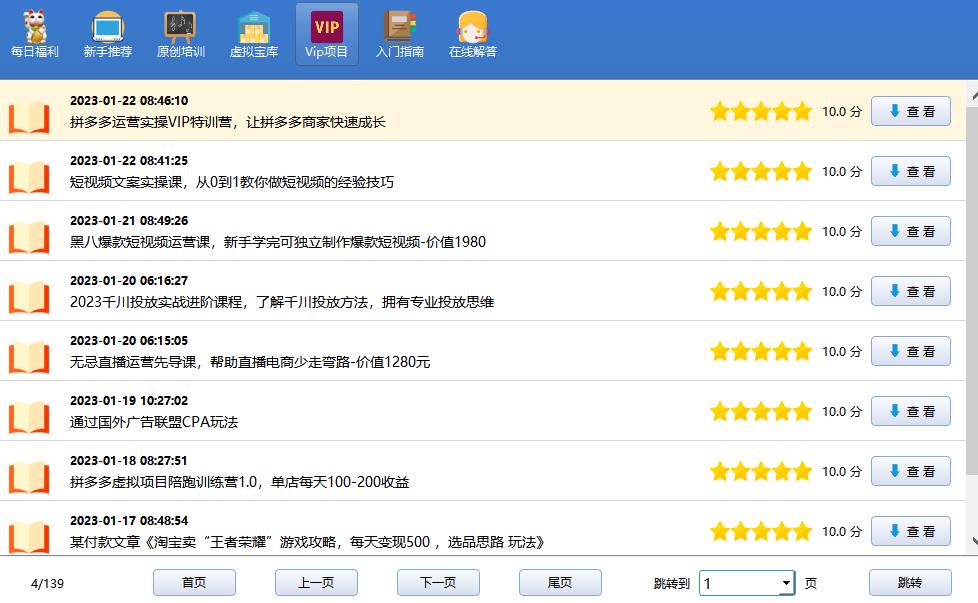Image resolution: width=978 pixels, height=603 pixels.
Task: Click star rating of 短视频文案实操课
Action: [761, 171]
